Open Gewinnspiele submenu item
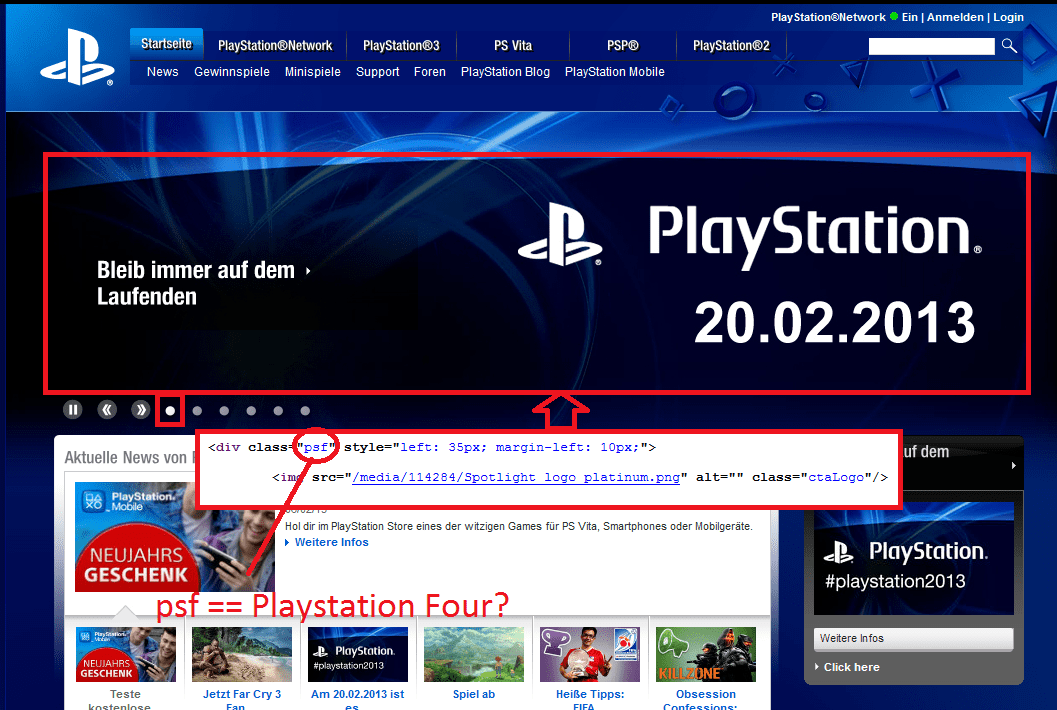The image size is (1057, 710). (x=232, y=72)
